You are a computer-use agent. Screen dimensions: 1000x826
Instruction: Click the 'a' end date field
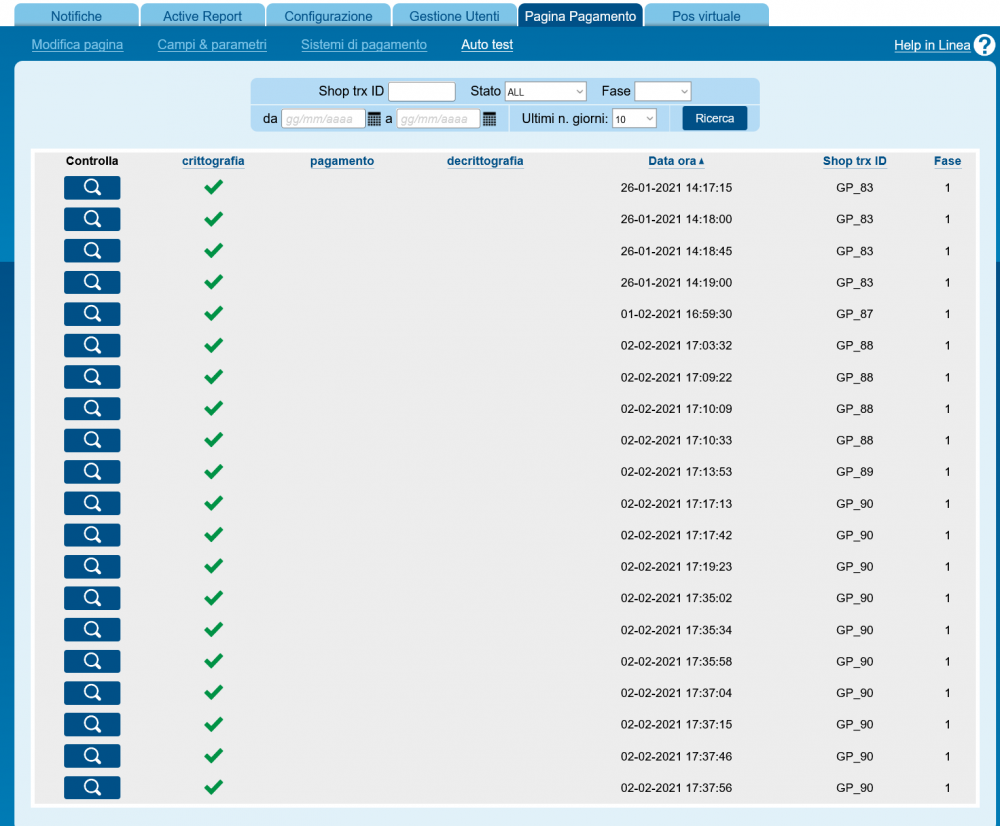click(438, 119)
